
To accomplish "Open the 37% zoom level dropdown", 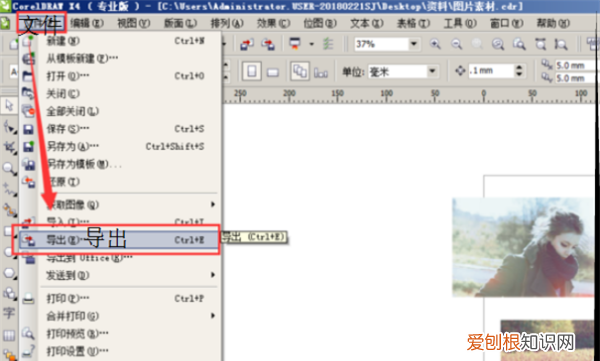I will click(x=414, y=44).
